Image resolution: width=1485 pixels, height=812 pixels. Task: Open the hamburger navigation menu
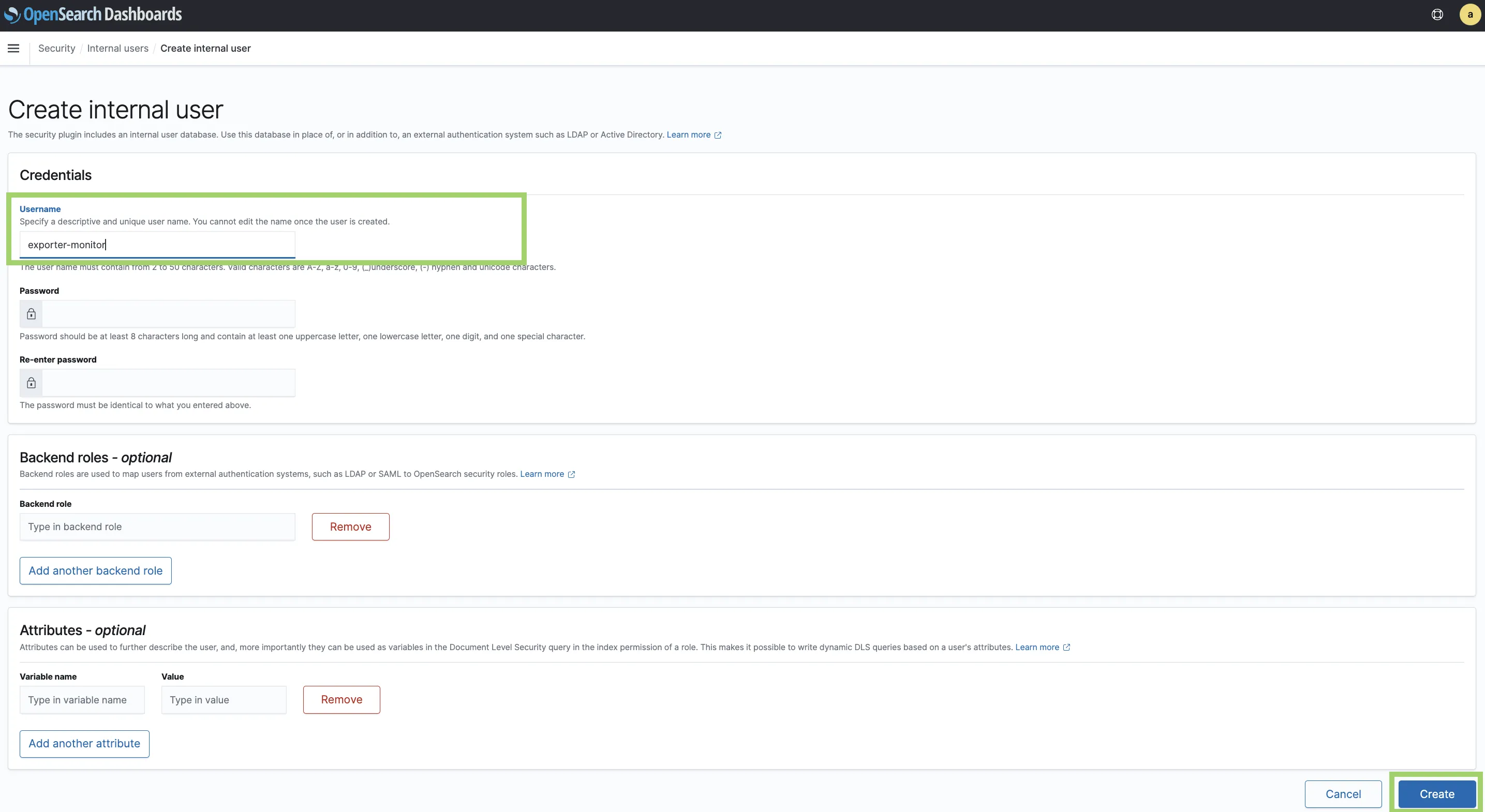point(13,49)
